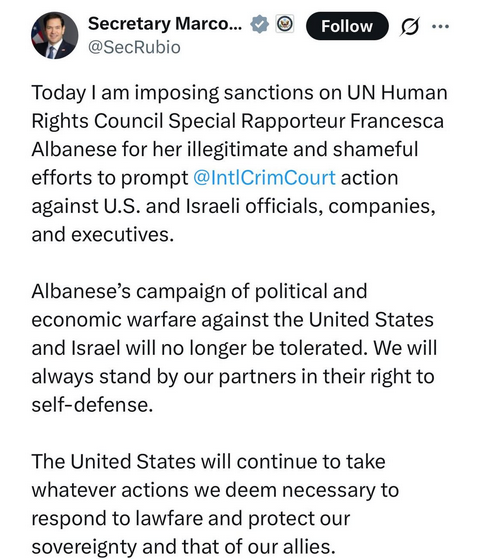Click the @SecRubio handle
This screenshot has height=559, width=500.
134,47
